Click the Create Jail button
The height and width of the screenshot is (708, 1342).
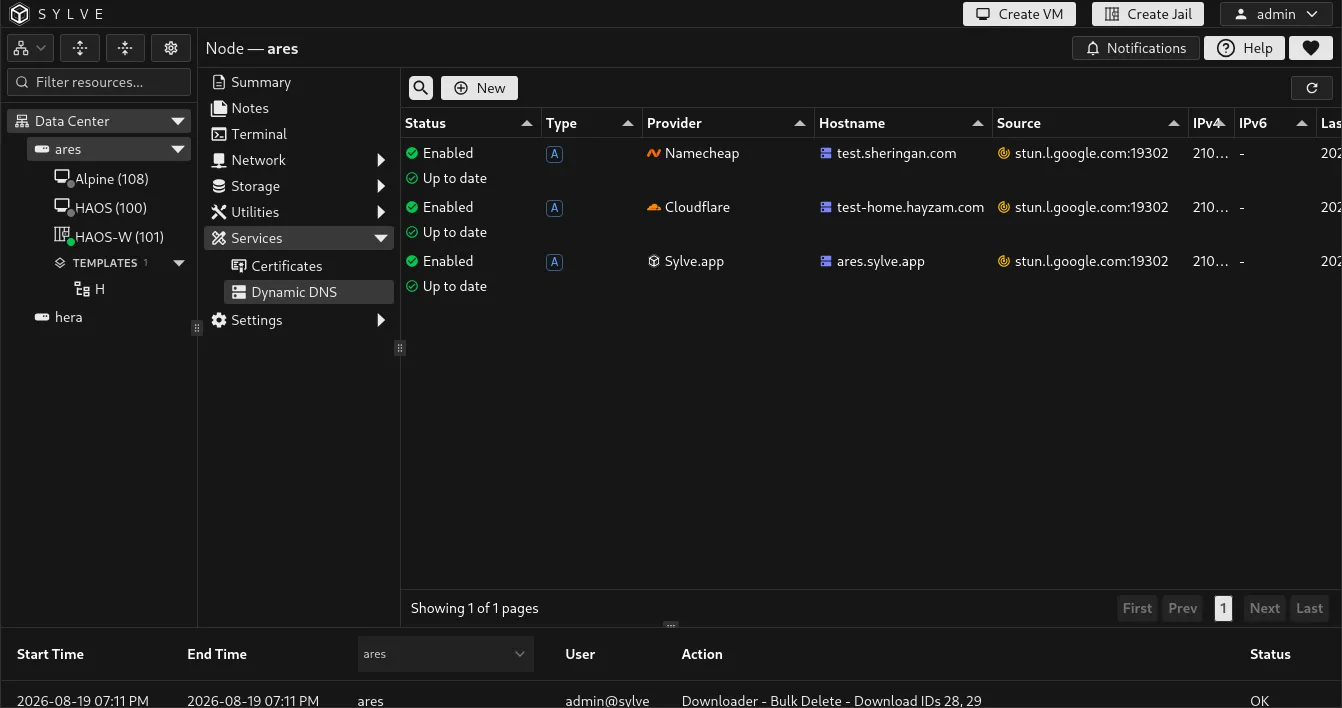click(x=1148, y=14)
